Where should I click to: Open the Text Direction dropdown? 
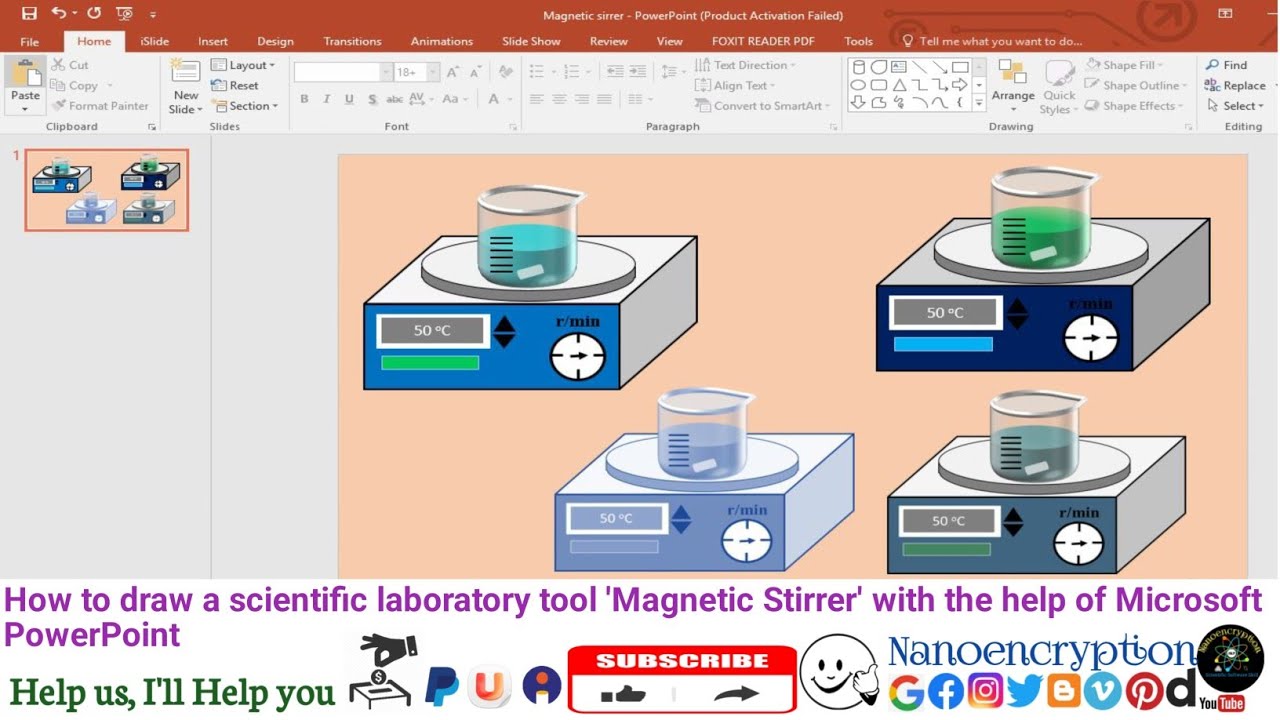(x=746, y=65)
